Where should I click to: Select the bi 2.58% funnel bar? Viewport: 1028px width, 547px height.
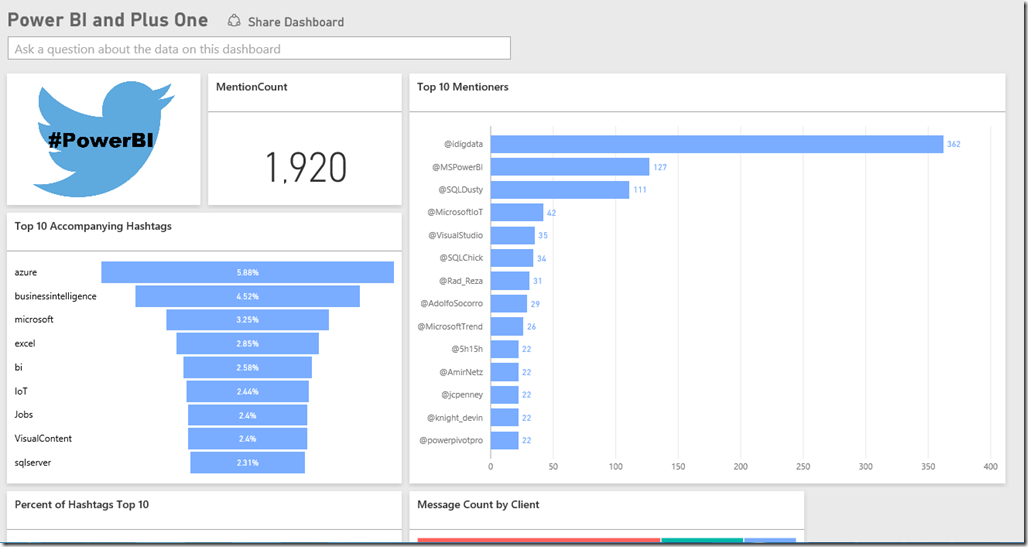pyautogui.click(x=247, y=367)
